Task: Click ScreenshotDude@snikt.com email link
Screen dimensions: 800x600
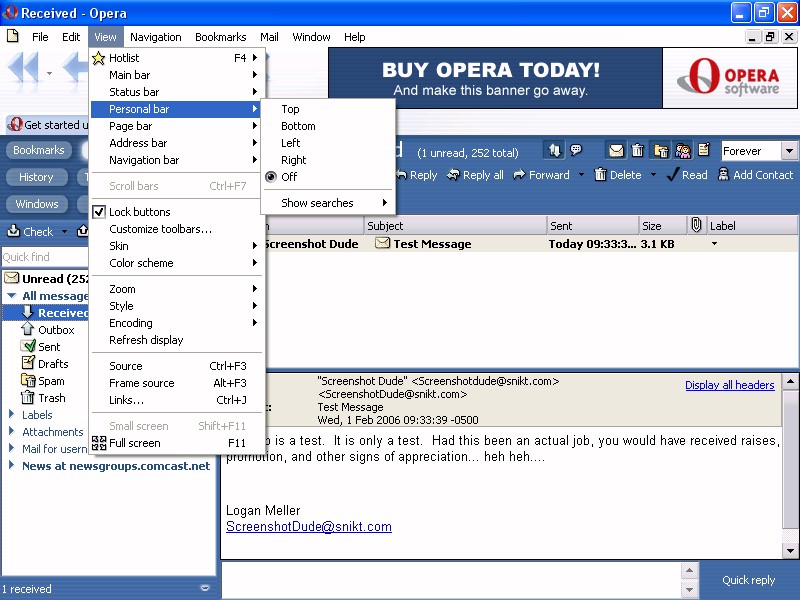Action: click(x=309, y=527)
